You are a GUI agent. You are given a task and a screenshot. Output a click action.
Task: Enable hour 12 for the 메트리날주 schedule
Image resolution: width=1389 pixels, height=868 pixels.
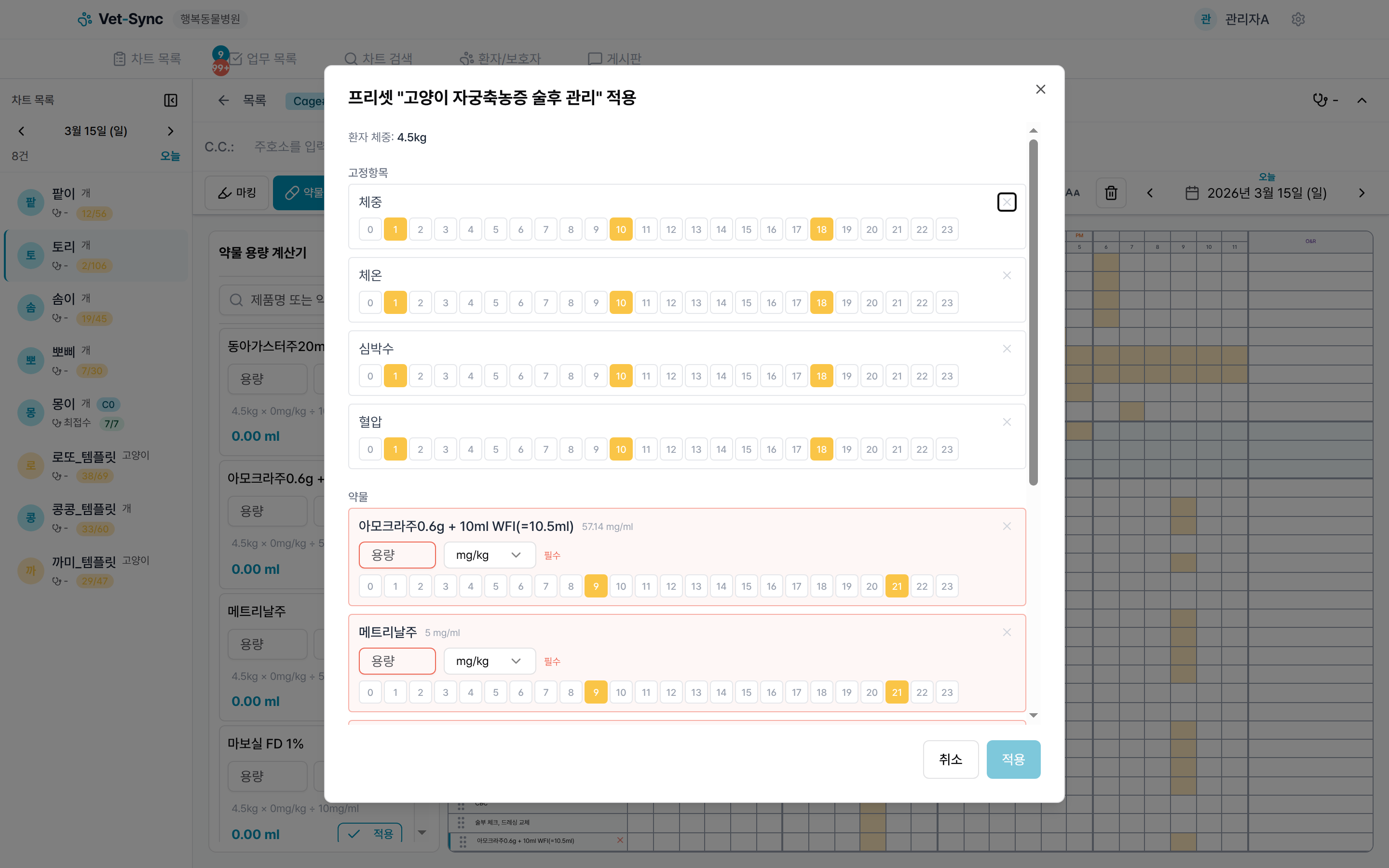click(x=671, y=692)
